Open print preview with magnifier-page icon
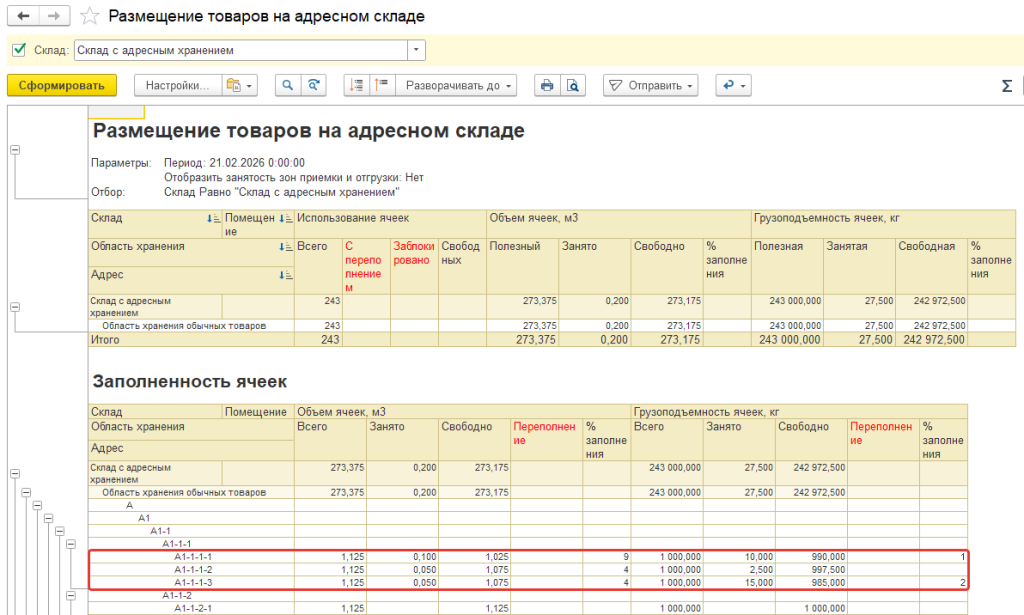The image size is (1024, 615). click(x=573, y=86)
